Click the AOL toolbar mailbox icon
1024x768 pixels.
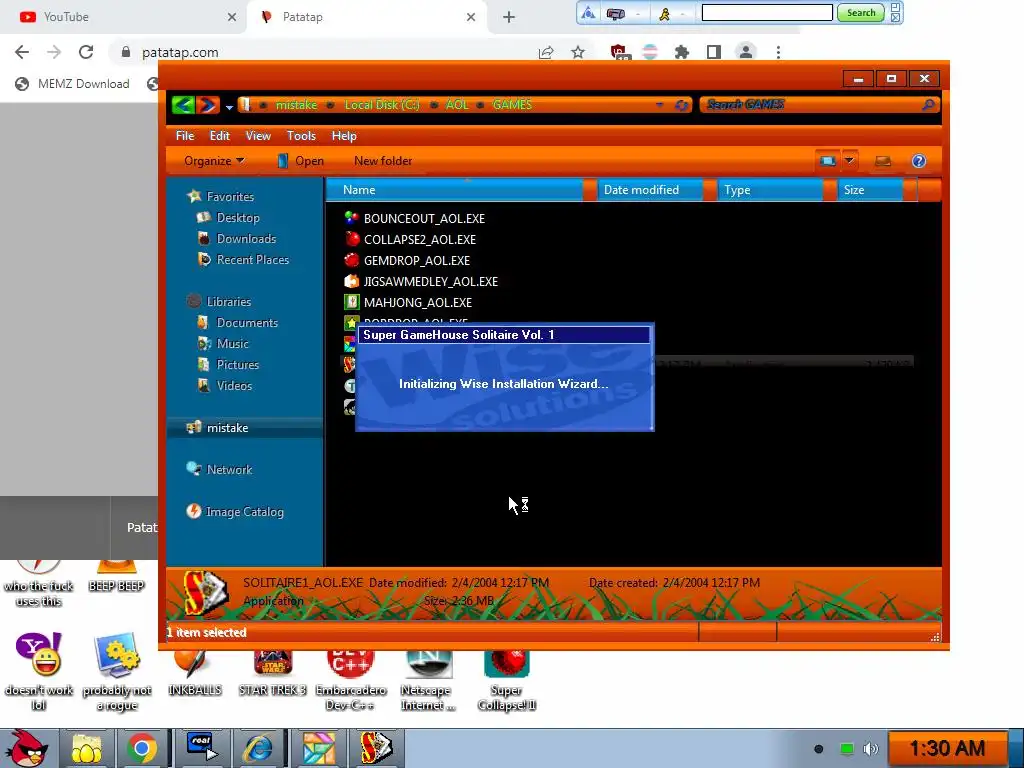click(x=615, y=14)
